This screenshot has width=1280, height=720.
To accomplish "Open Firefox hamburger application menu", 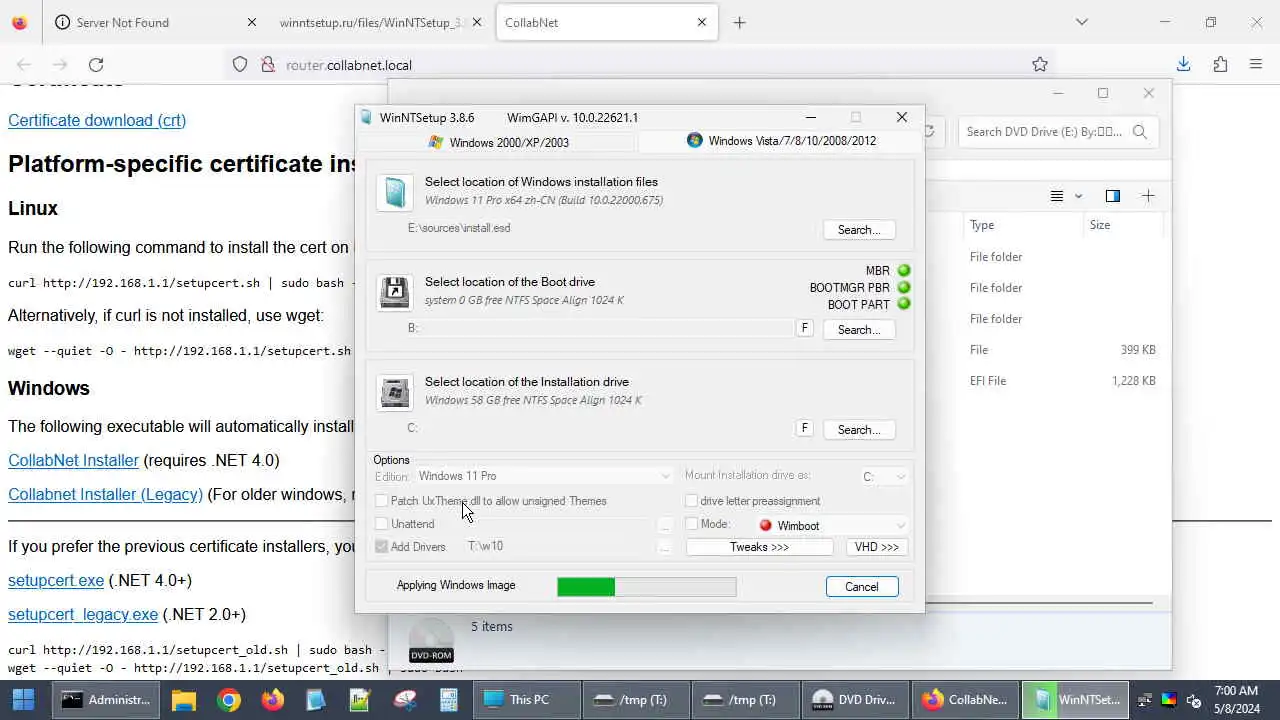I will point(1256,65).
